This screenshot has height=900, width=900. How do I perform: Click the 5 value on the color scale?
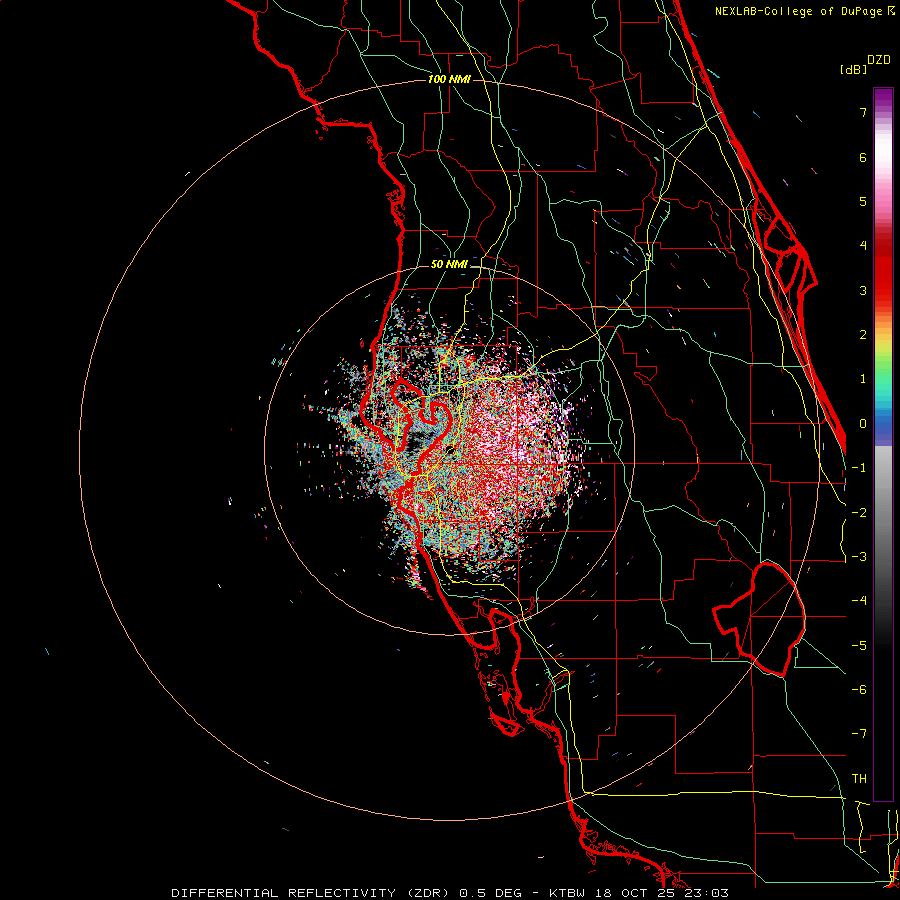(863, 201)
